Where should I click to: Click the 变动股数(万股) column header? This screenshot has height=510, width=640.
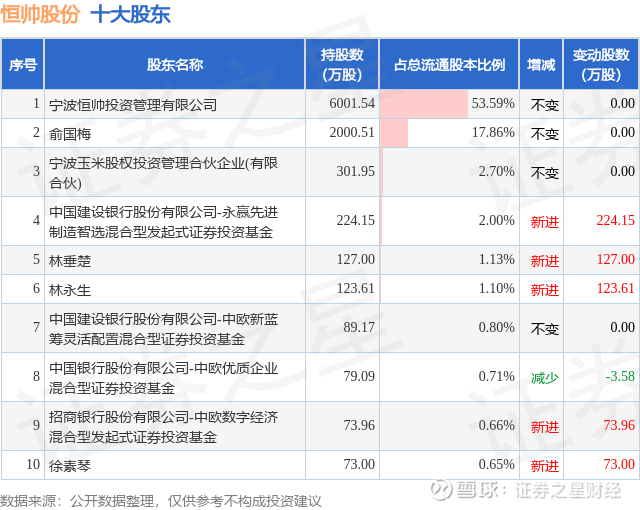point(601,64)
